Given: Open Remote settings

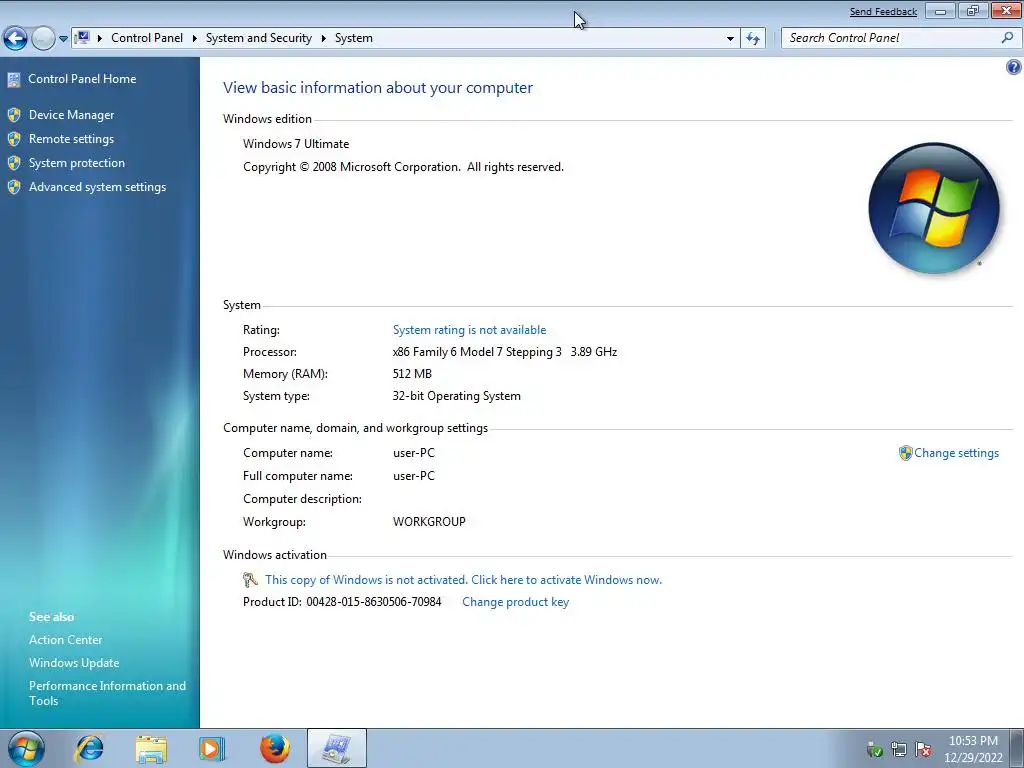Looking at the screenshot, I should point(71,139).
